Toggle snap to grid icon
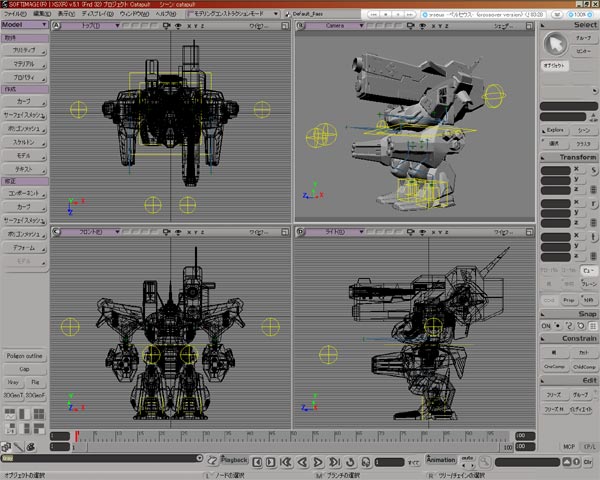The height and width of the screenshot is (480, 600). pos(593,326)
